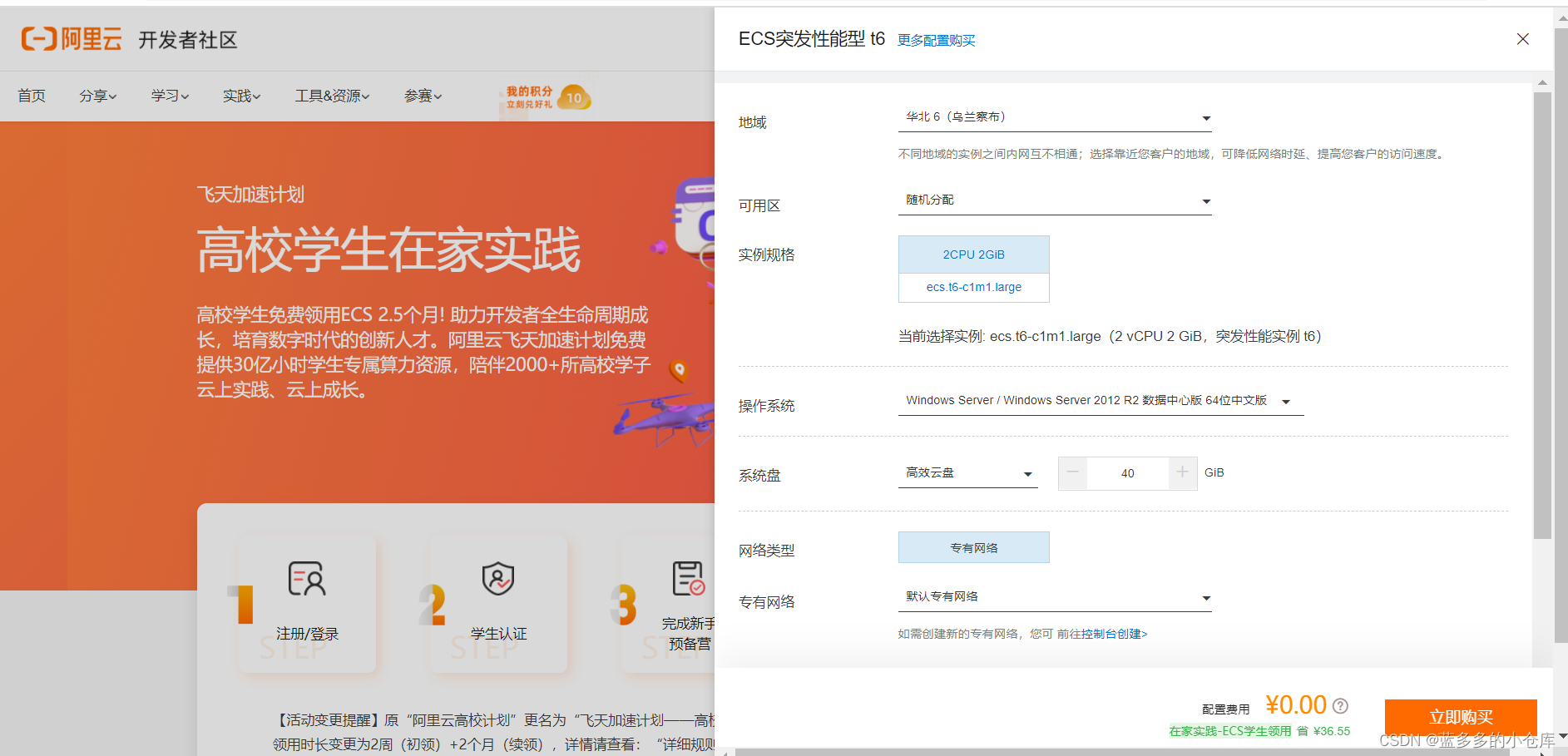Viewport: 1568px width, 756px height.
Task: Open the VPC dropdown 默认专有网络
Action: (1055, 597)
